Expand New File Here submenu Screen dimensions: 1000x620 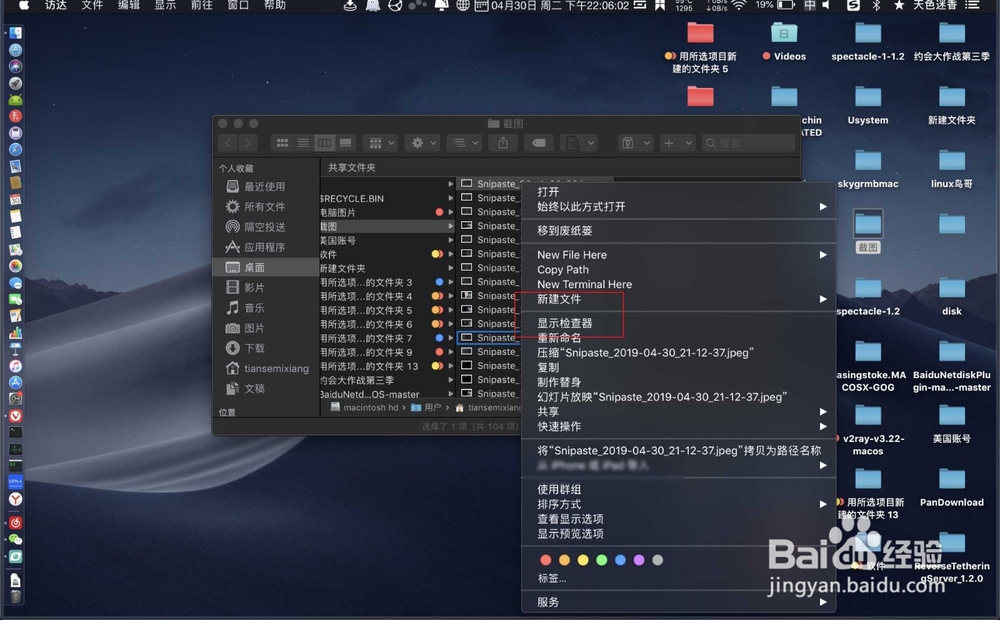click(x=679, y=255)
